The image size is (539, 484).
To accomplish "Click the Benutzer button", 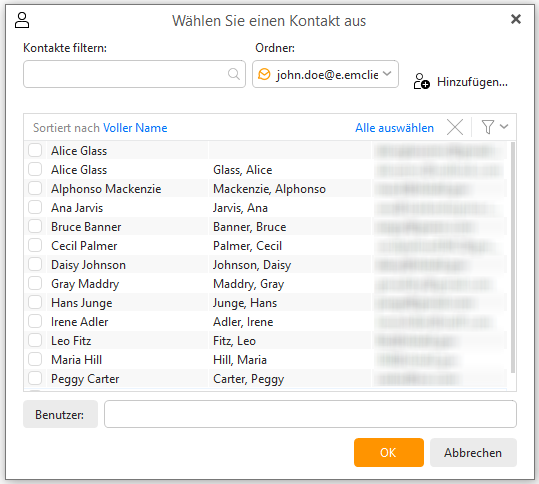I will pos(60,414).
